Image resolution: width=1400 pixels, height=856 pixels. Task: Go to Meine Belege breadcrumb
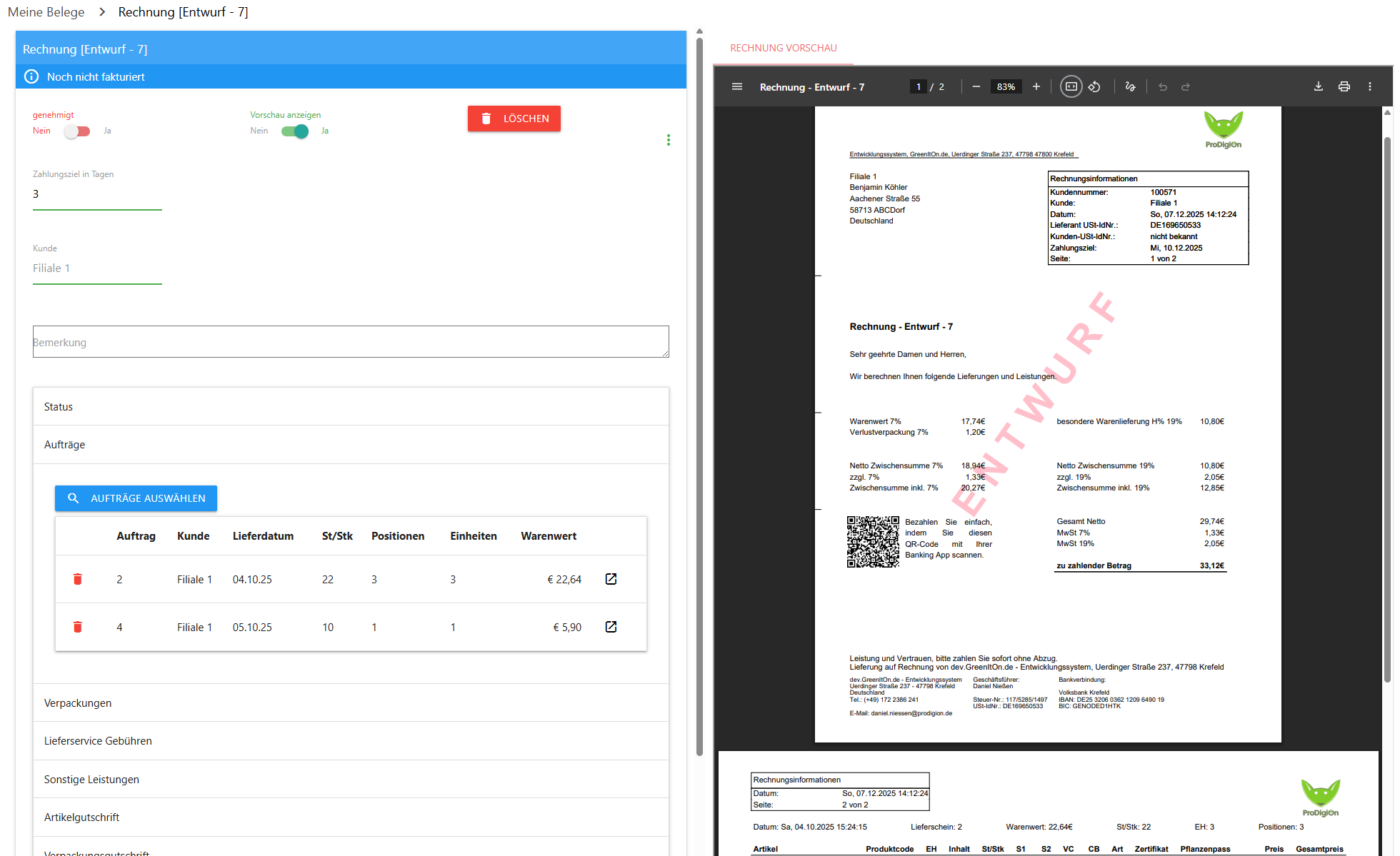[46, 12]
